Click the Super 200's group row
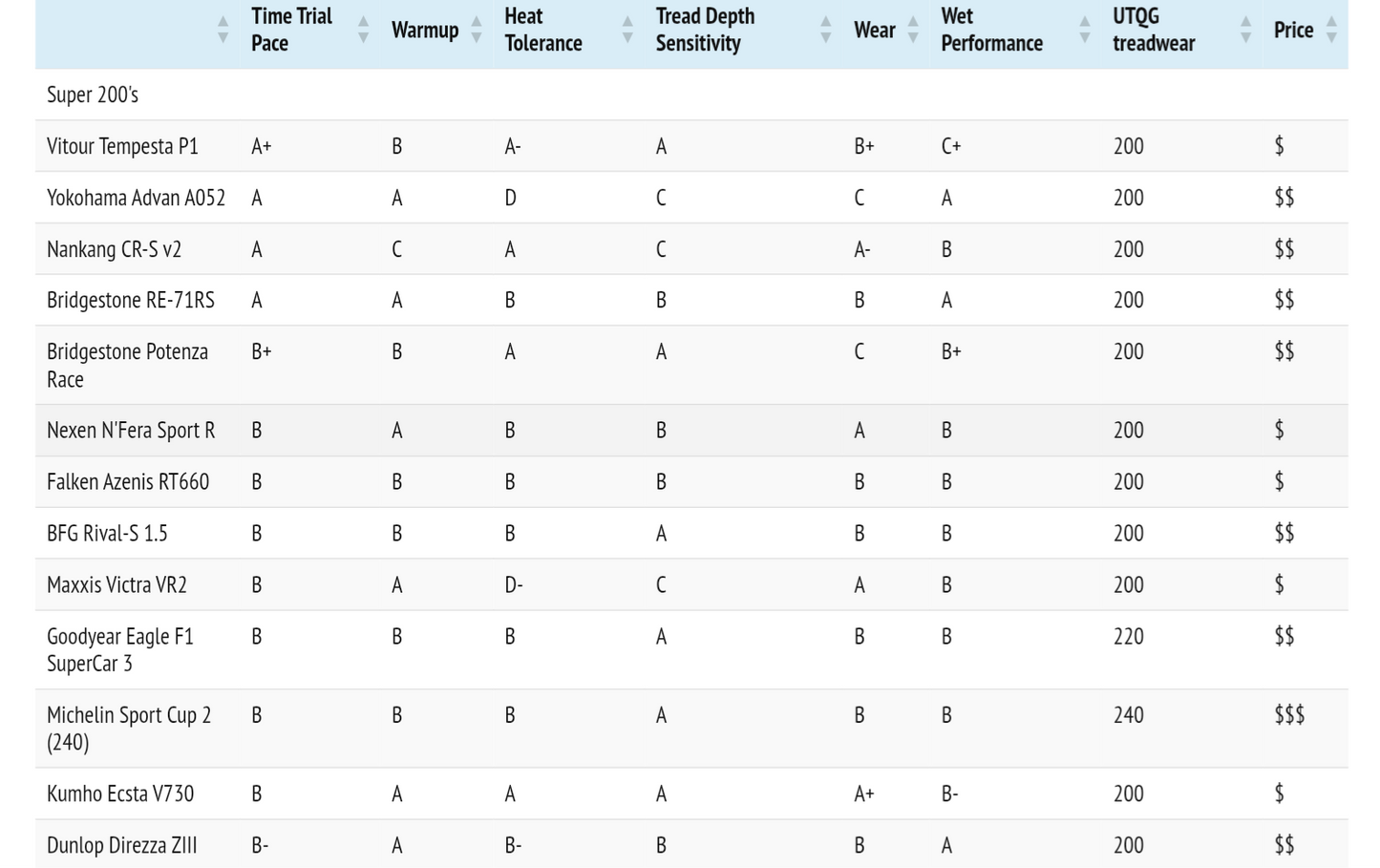This screenshot has width=1380, height=868. pyautogui.click(x=691, y=95)
